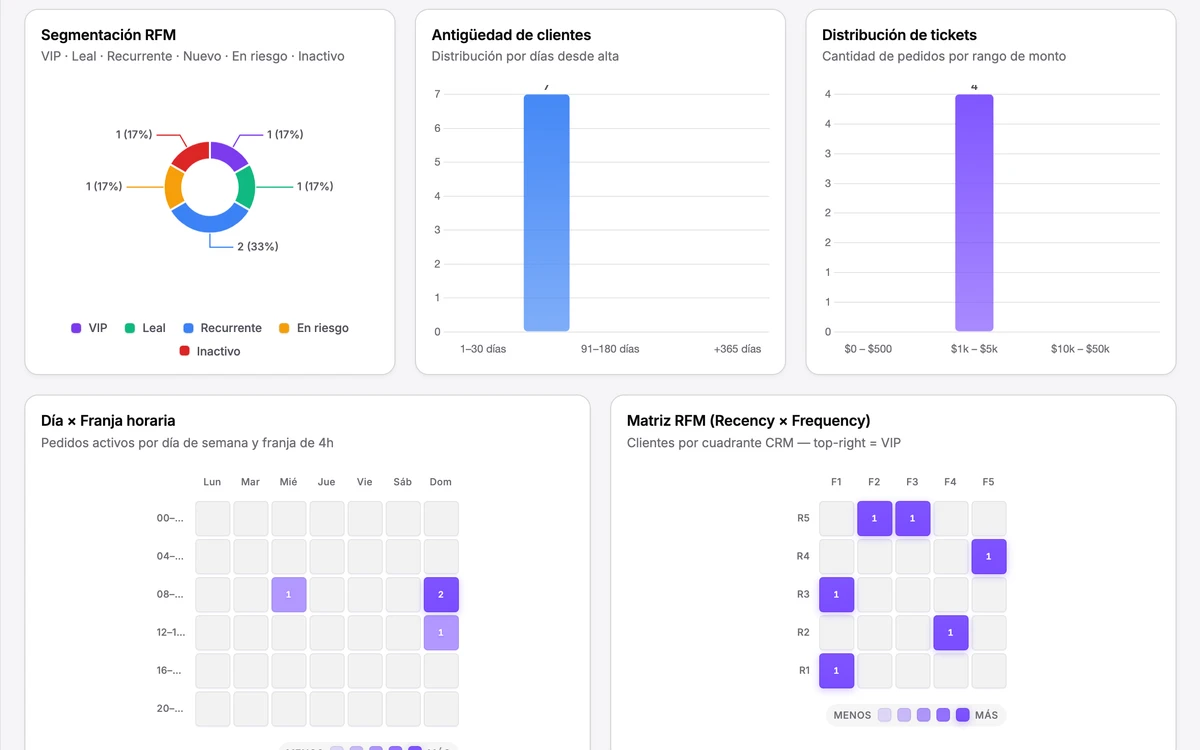Click the Antigüedad de clientes card title
The width and height of the screenshot is (1200, 750).
click(511, 35)
